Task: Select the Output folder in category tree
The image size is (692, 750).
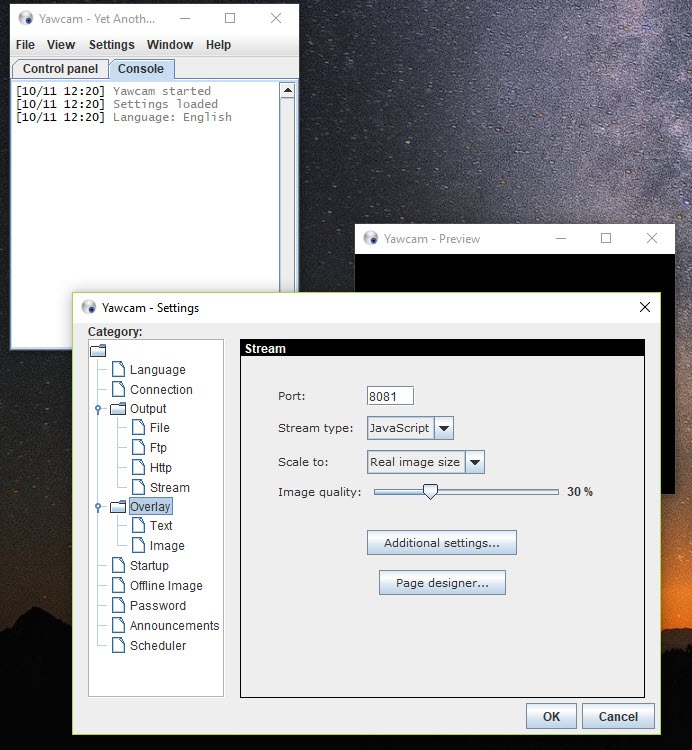Action: click(148, 408)
